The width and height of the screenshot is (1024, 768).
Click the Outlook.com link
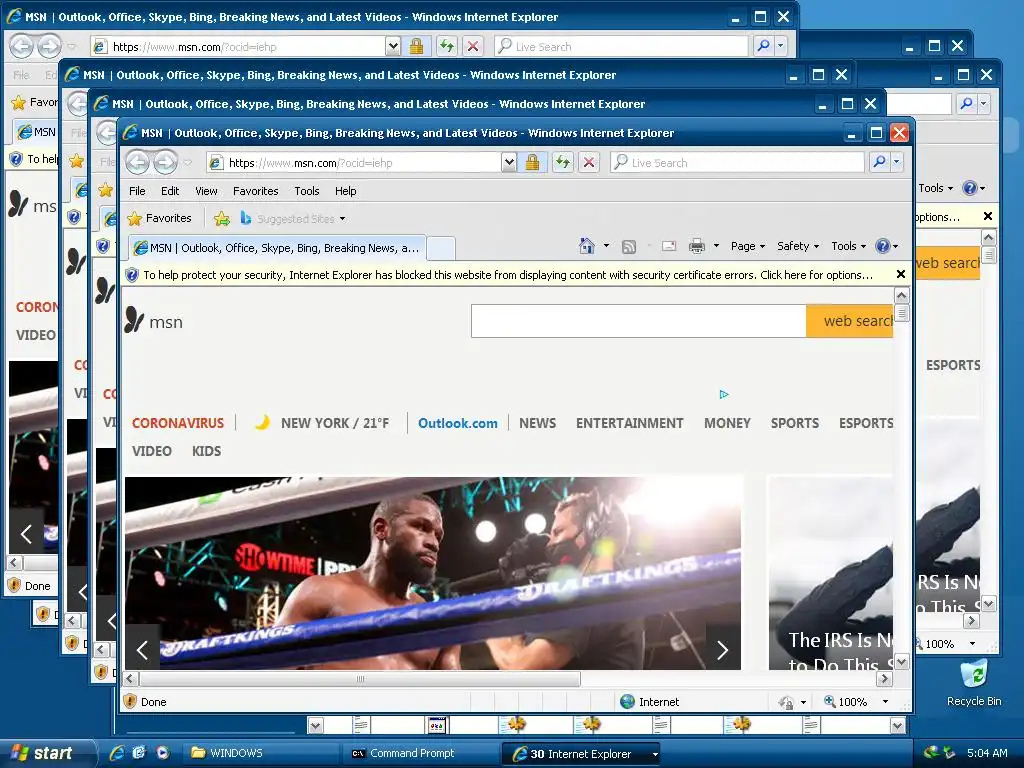[457, 423]
